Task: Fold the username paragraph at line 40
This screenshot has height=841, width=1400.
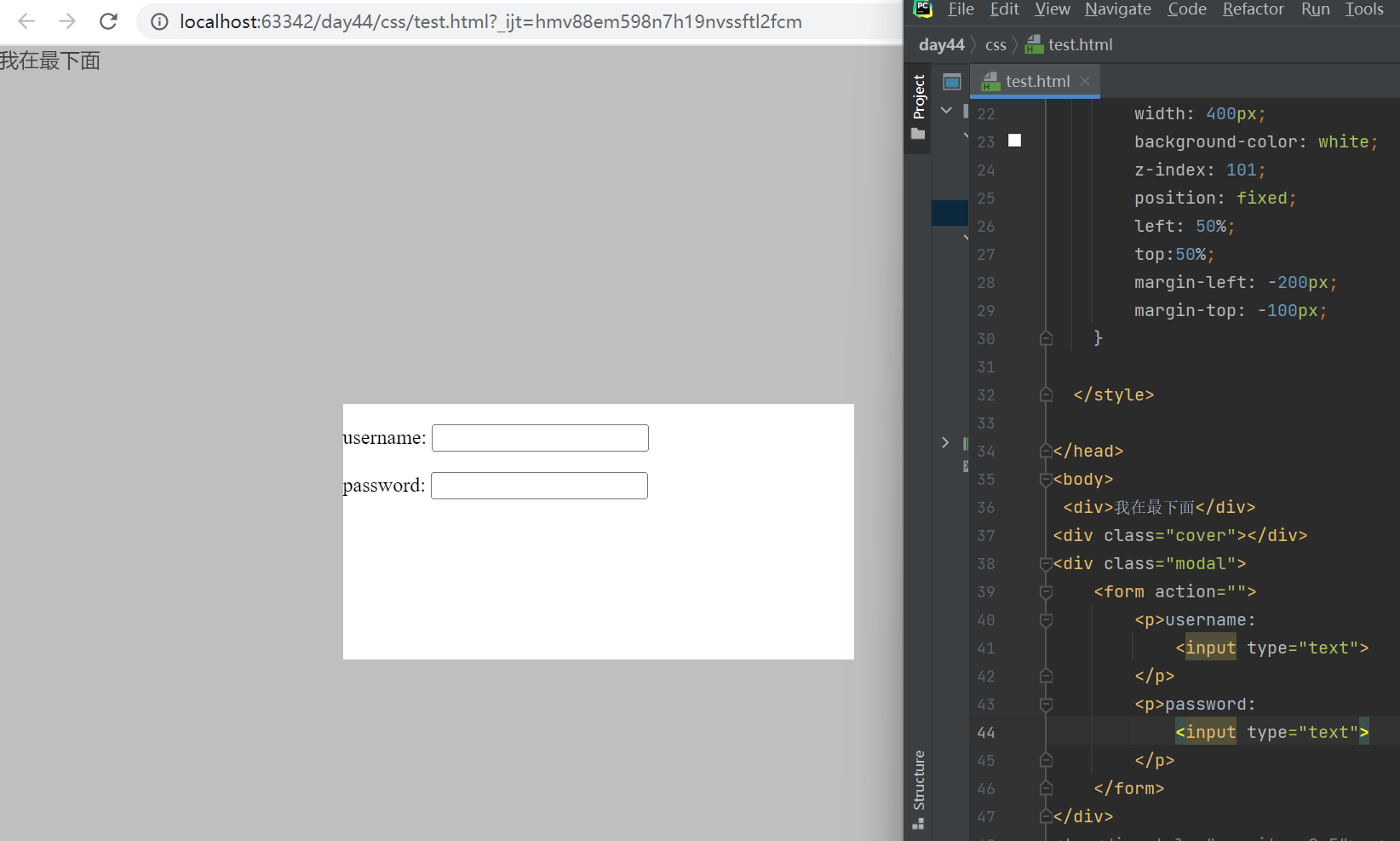Action: pos(1046,619)
